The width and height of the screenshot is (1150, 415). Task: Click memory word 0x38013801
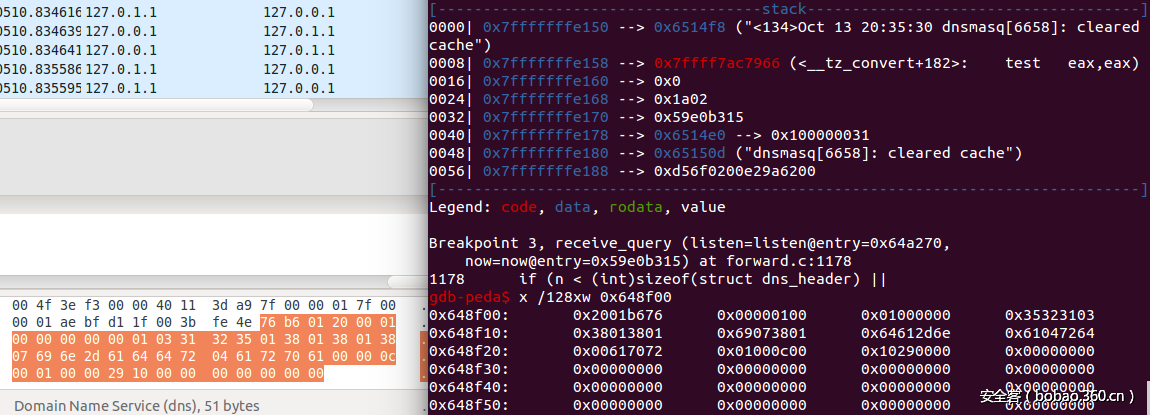click(618, 333)
